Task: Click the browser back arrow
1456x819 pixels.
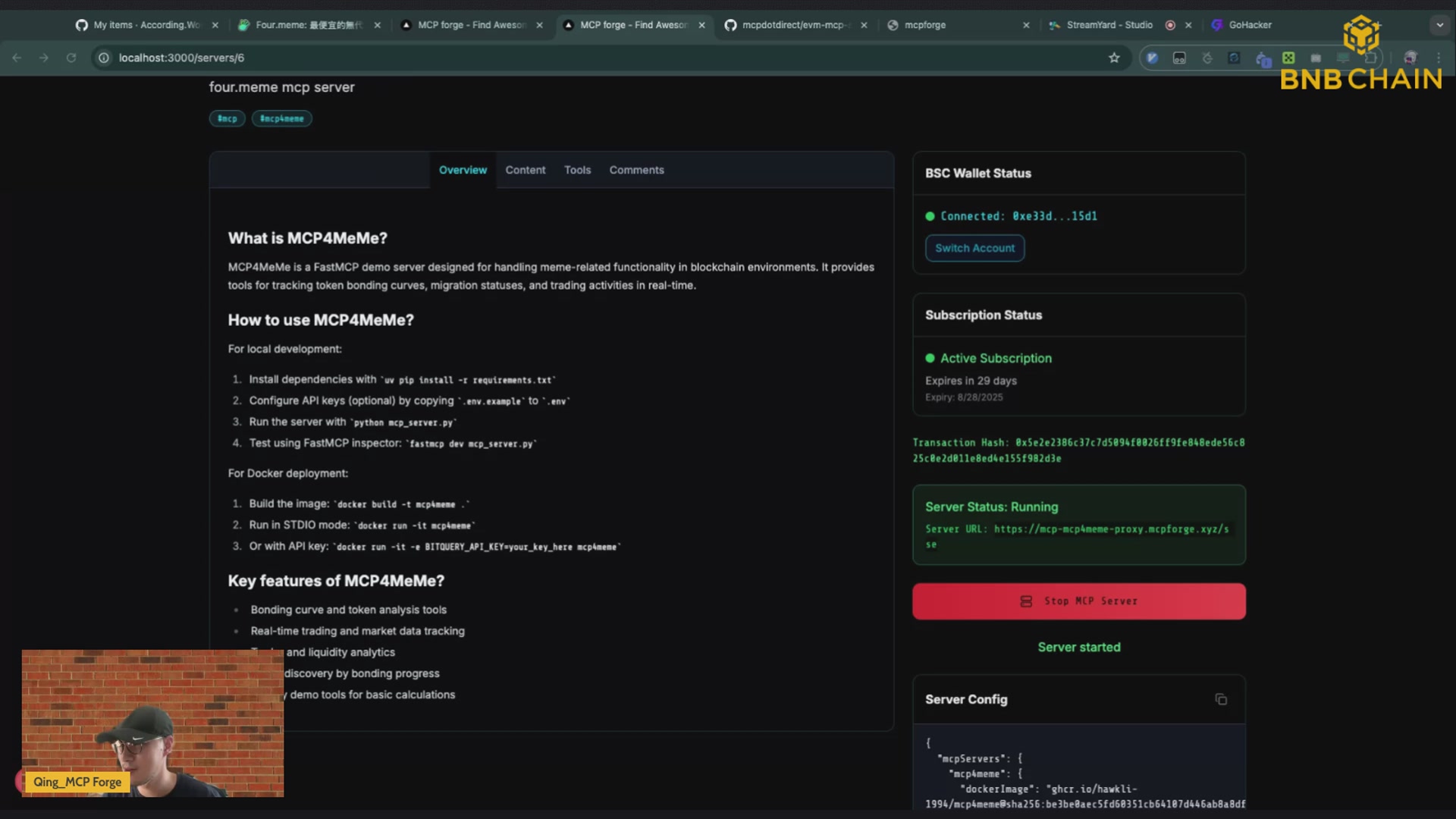Action: [17, 58]
